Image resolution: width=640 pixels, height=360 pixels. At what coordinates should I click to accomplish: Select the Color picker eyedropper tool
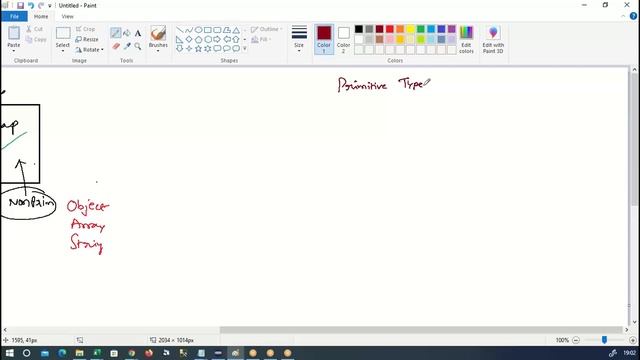[x=127, y=46]
